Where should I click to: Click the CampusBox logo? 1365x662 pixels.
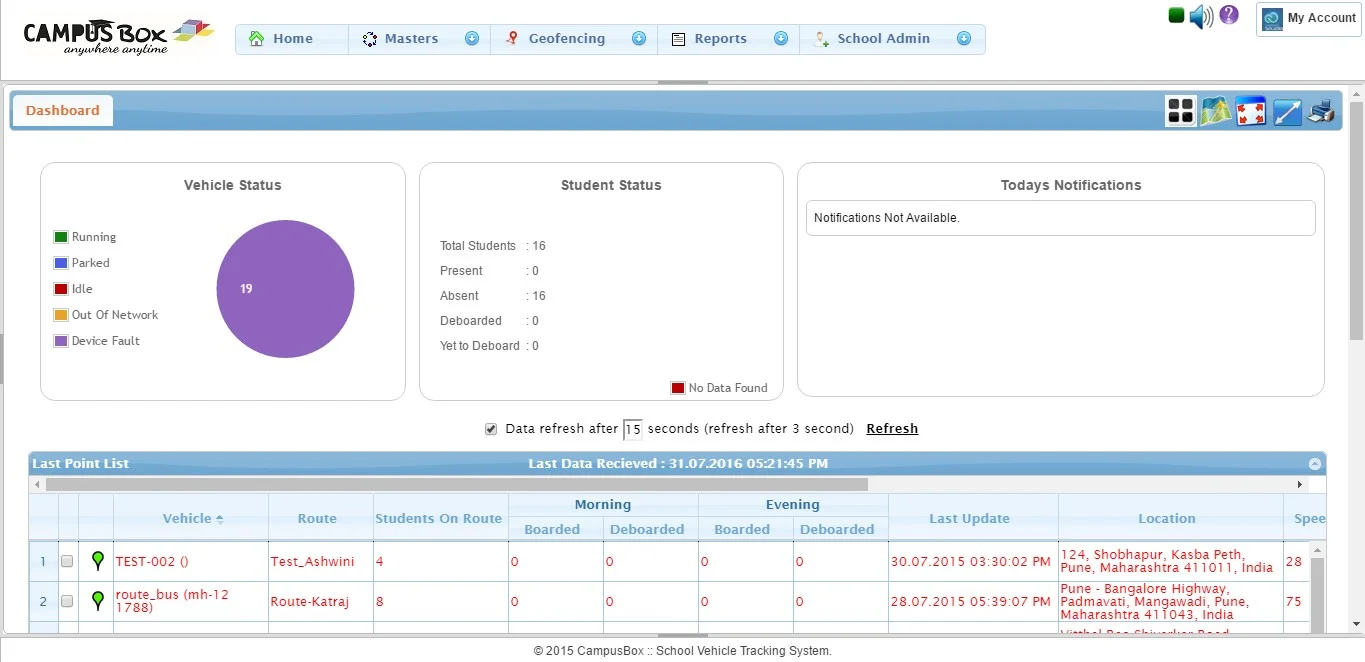[x=118, y=37]
